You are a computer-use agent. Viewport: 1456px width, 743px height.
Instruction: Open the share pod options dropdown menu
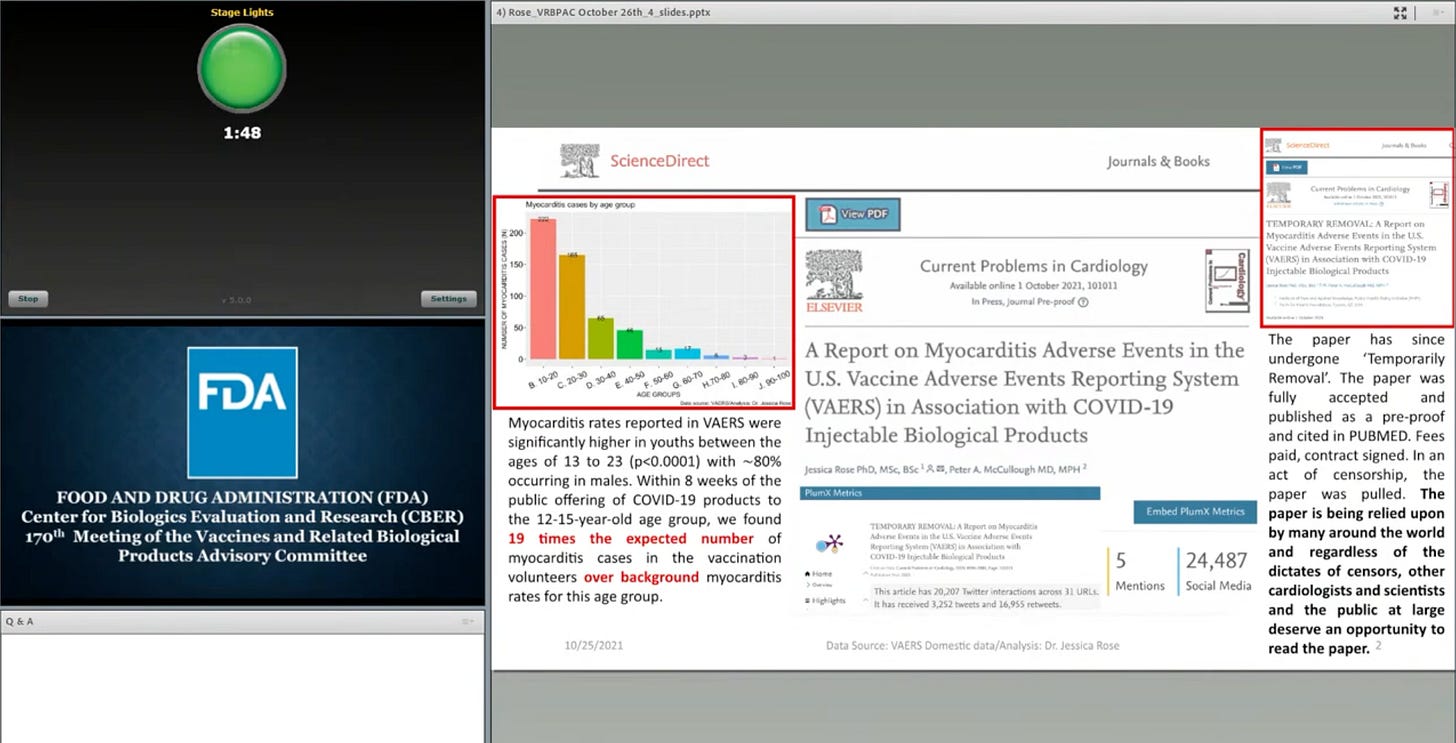click(x=1437, y=13)
